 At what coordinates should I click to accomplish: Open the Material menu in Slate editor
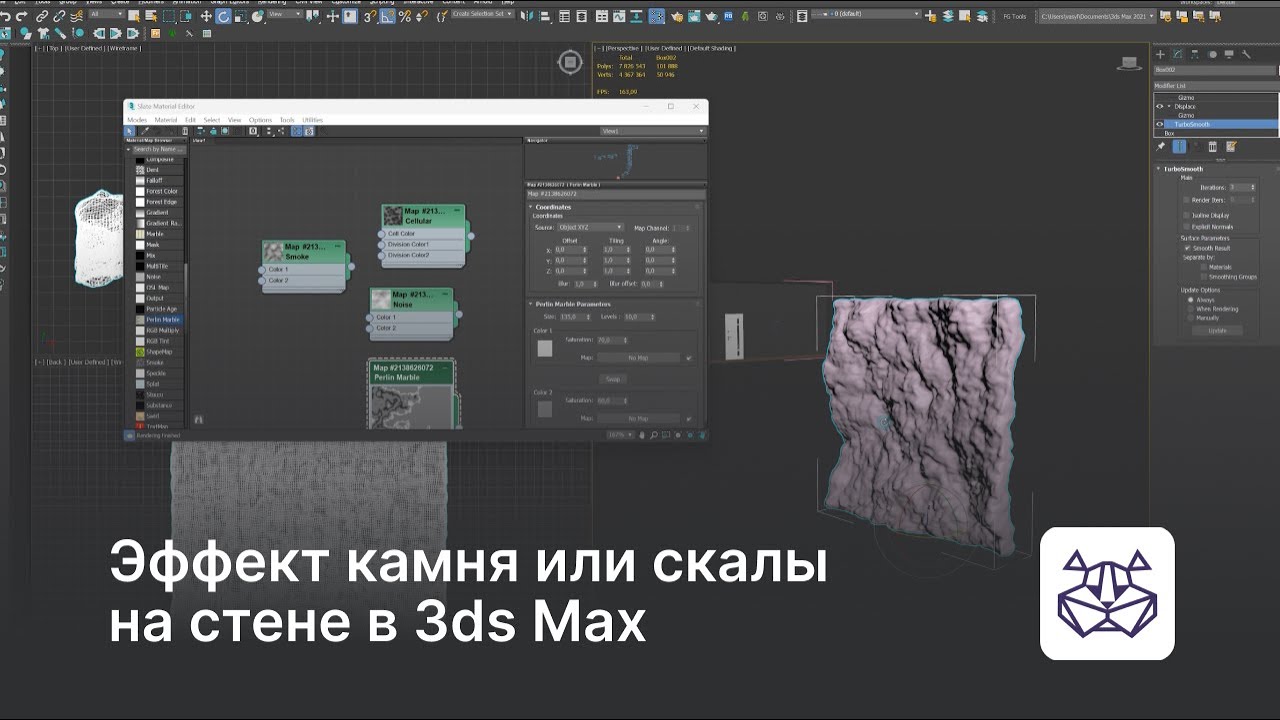[x=166, y=120]
